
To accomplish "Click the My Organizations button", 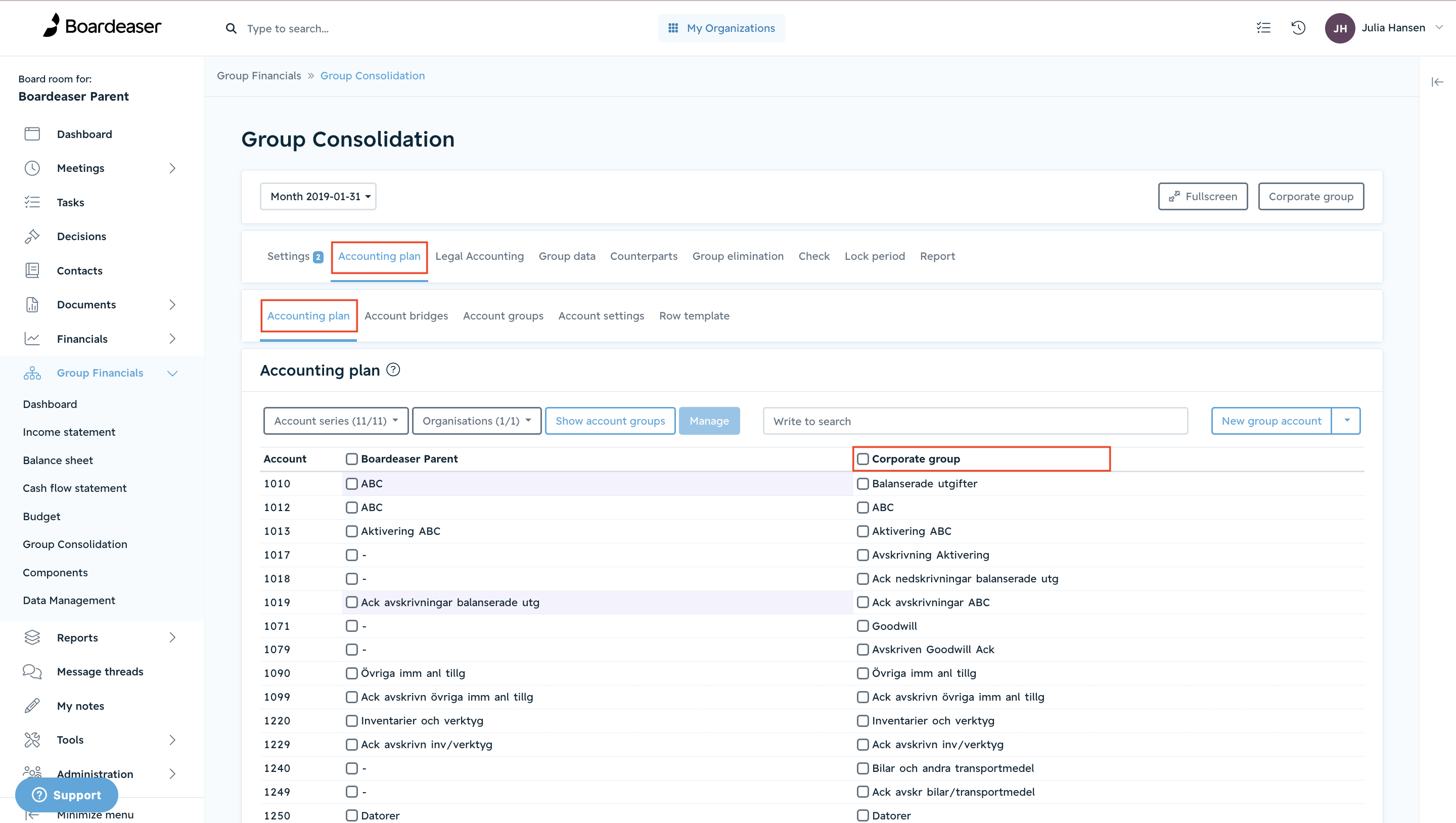I will (721, 28).
